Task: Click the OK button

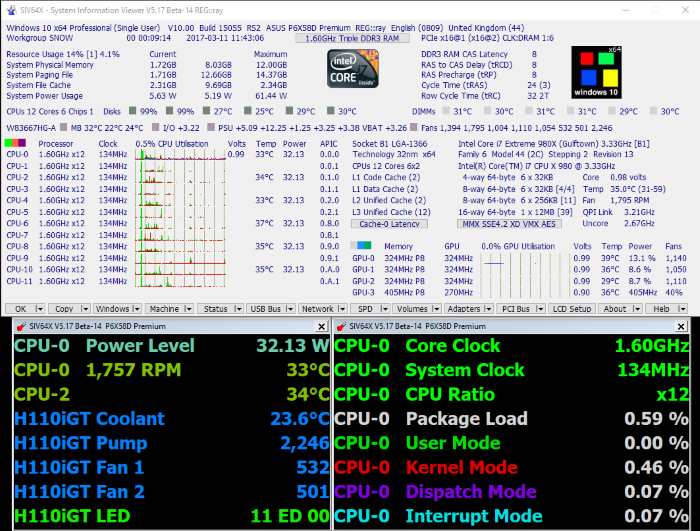Action: coord(20,309)
